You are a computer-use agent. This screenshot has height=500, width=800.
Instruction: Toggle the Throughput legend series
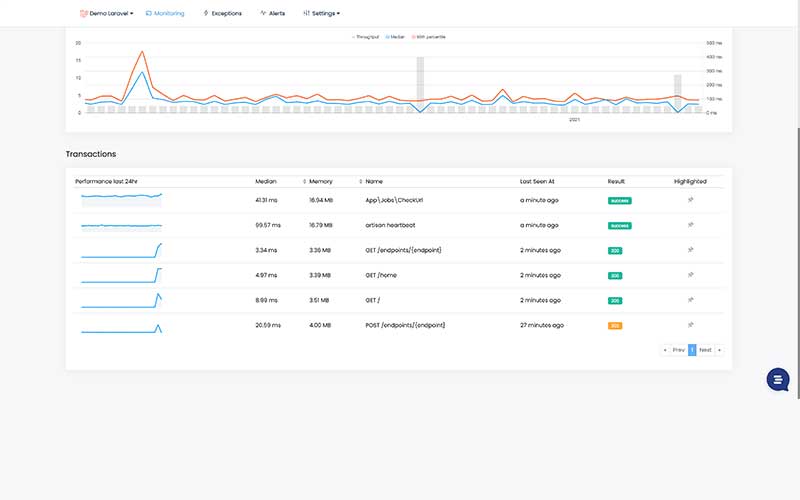coord(365,37)
